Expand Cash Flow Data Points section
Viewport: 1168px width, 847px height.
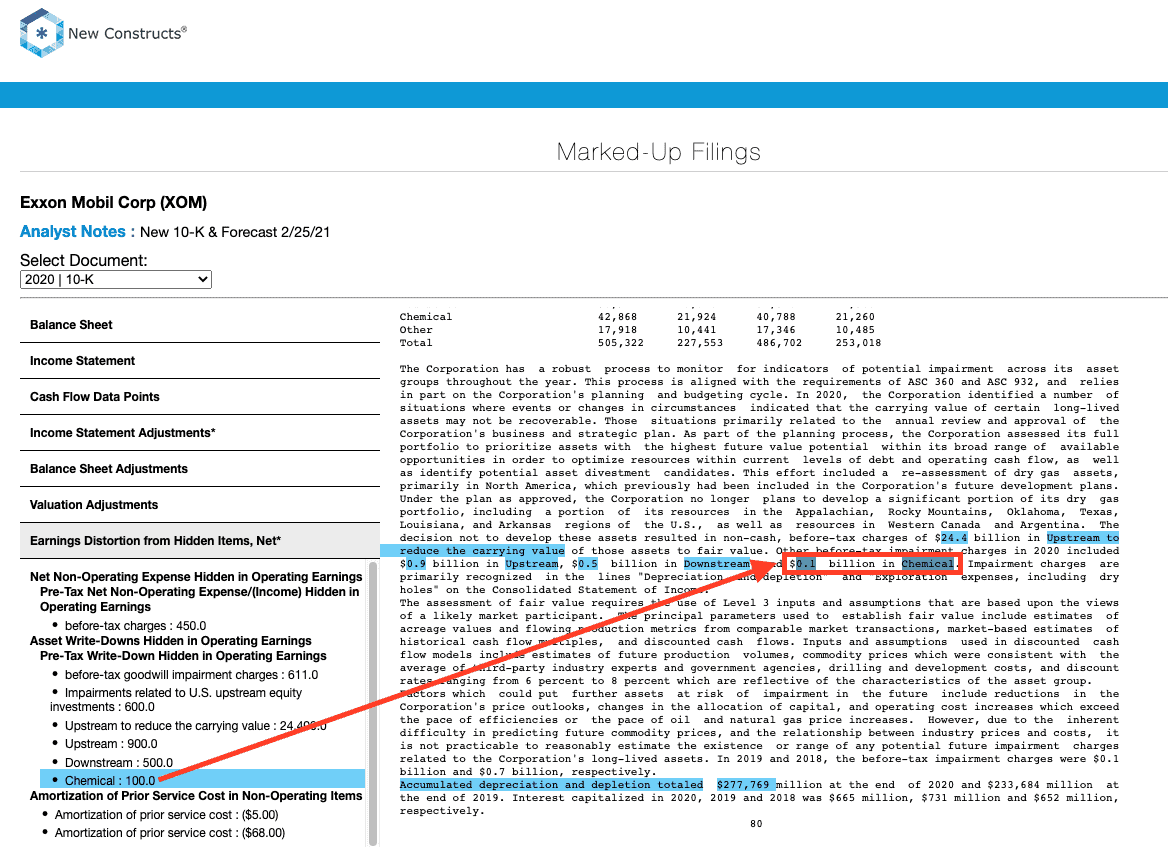pyautogui.click(x=200, y=397)
